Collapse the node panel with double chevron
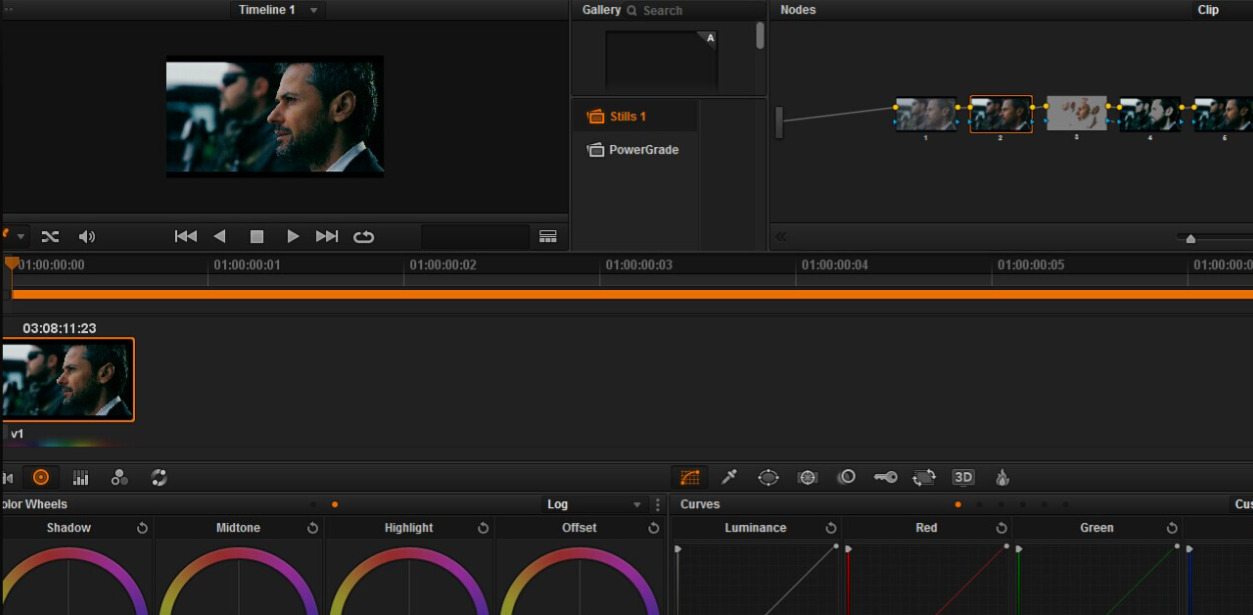The image size is (1253, 615). pos(781,237)
